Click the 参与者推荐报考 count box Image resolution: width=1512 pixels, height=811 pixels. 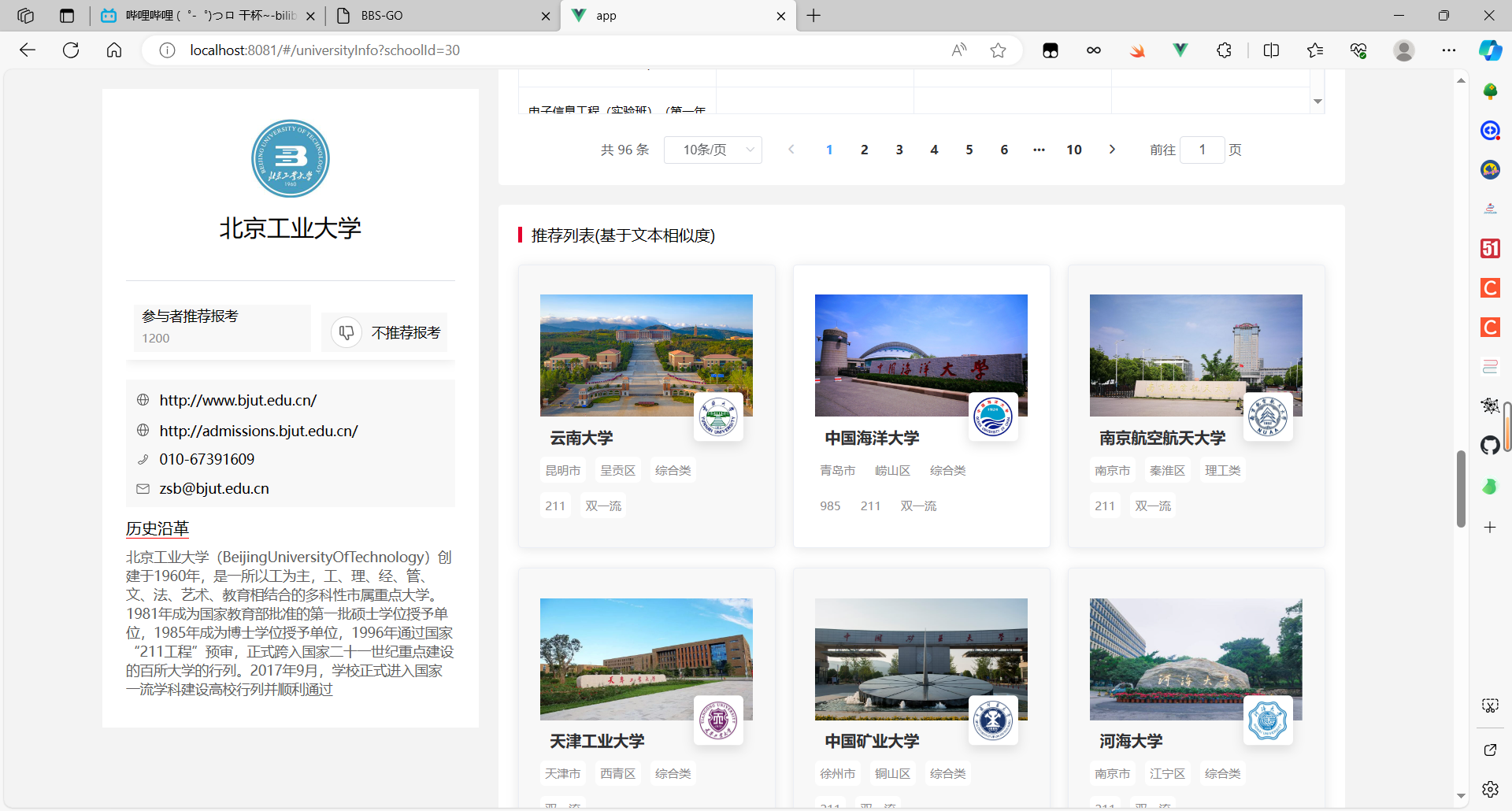click(x=222, y=328)
